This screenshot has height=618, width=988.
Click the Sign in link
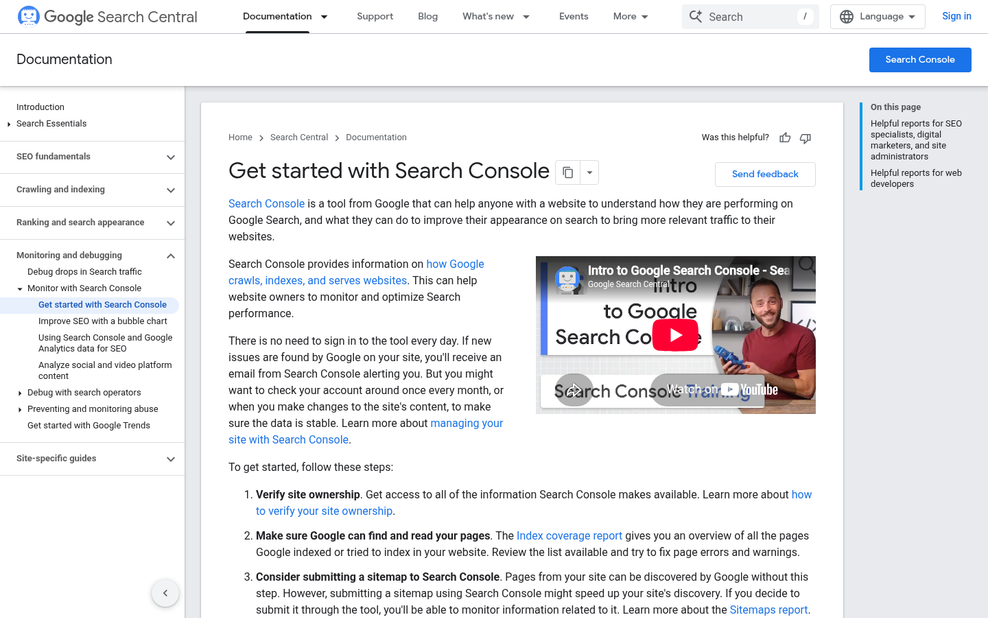pyautogui.click(x=956, y=16)
